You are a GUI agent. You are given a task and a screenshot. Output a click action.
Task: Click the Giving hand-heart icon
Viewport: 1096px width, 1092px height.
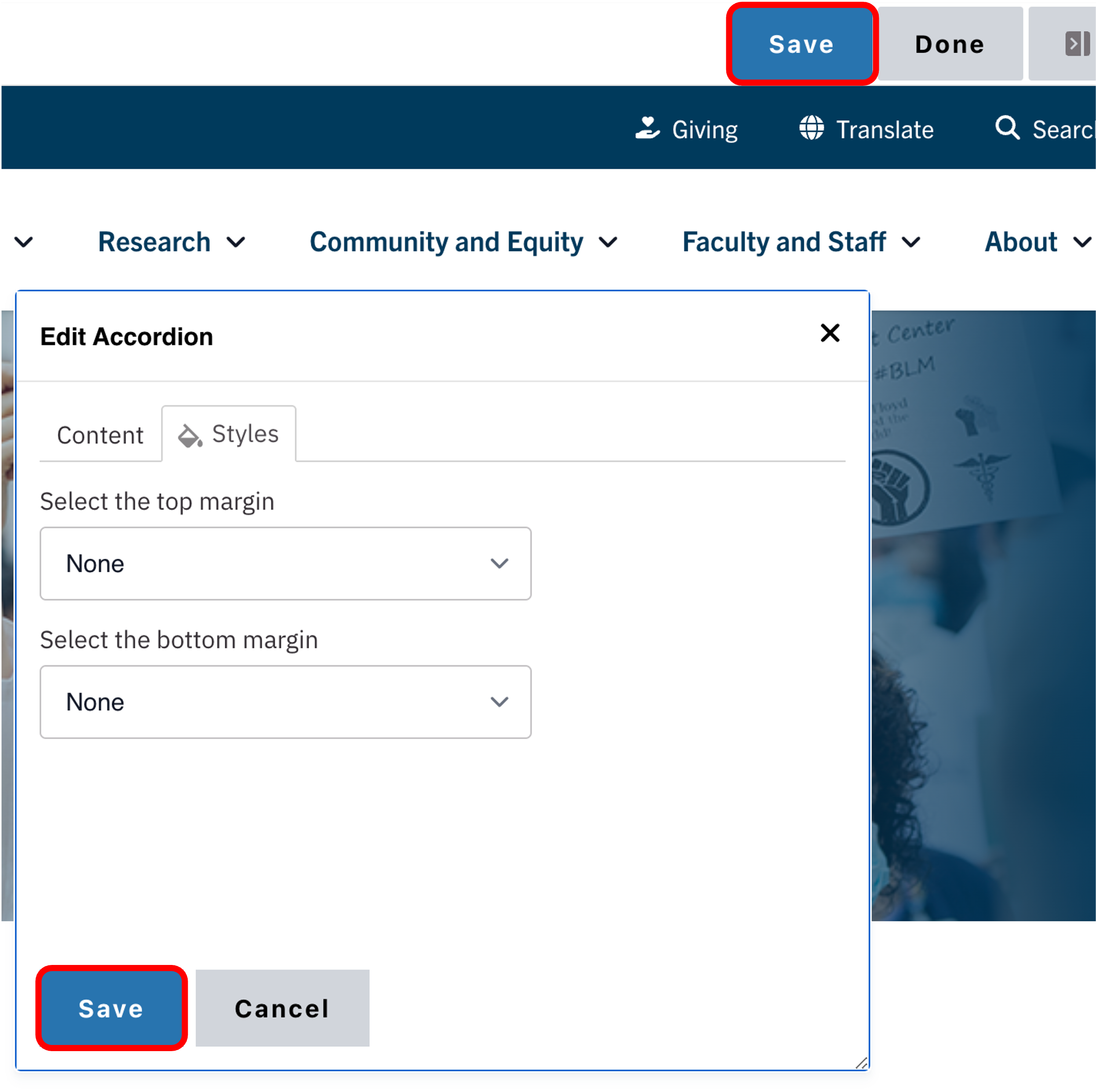pos(647,128)
